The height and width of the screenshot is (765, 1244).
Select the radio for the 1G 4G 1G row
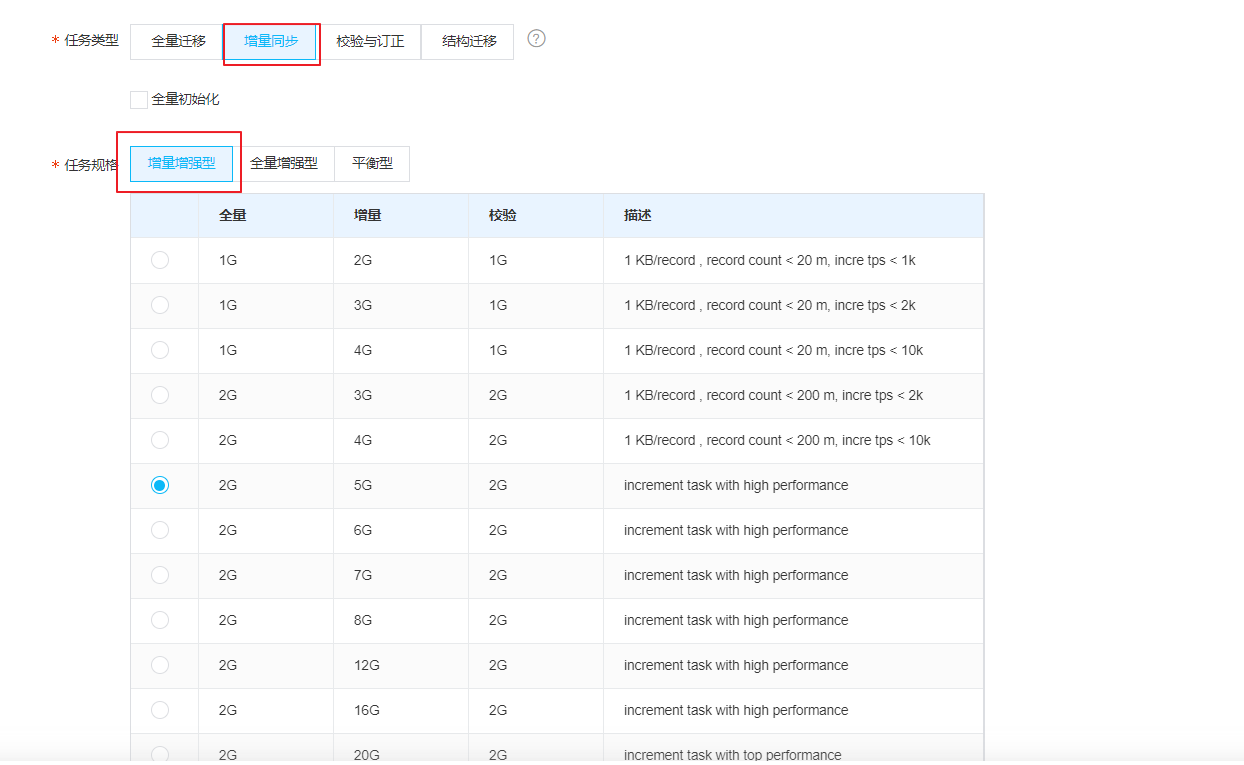point(160,350)
